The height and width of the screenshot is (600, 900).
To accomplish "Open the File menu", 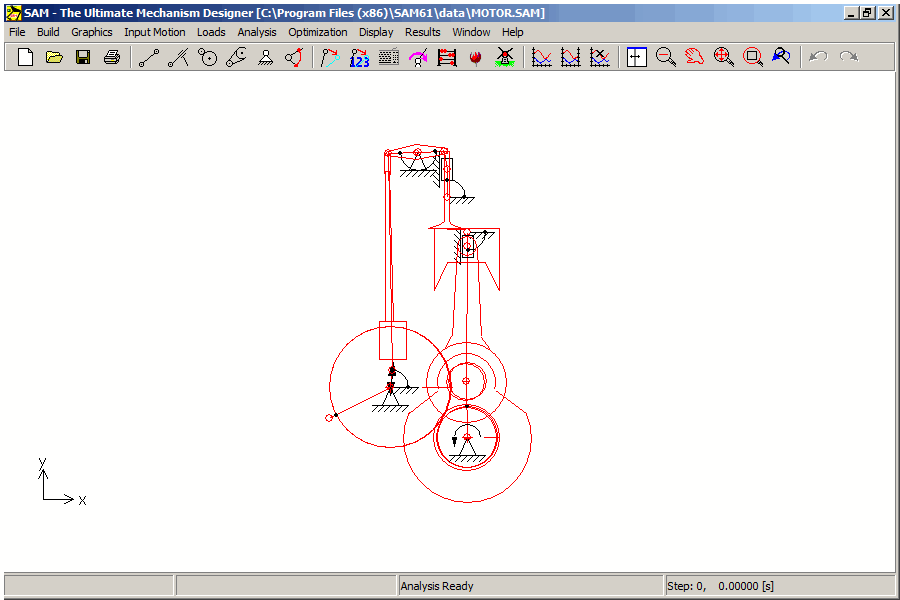I will click(17, 32).
